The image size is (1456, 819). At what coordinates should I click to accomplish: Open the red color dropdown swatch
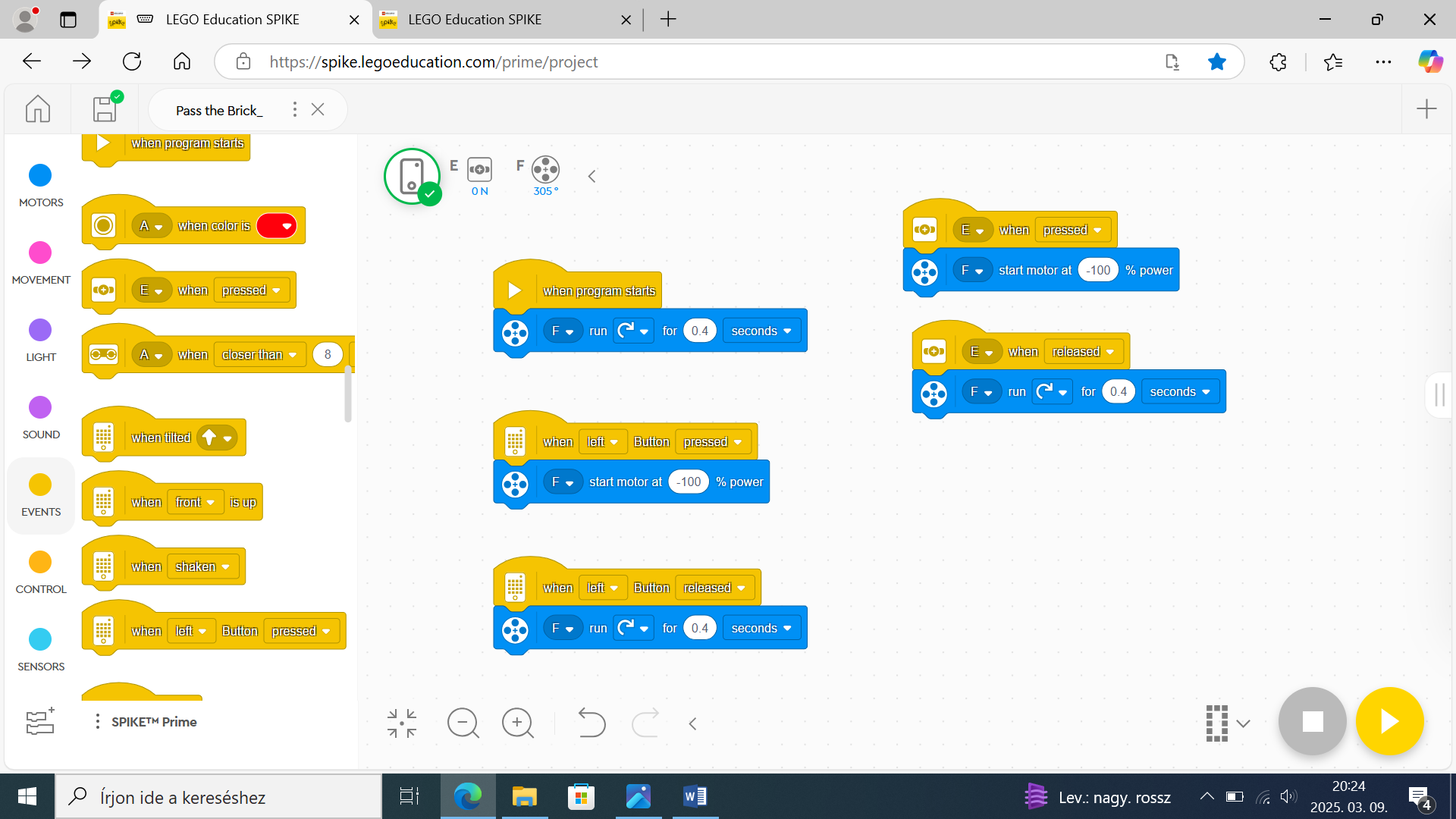click(277, 226)
